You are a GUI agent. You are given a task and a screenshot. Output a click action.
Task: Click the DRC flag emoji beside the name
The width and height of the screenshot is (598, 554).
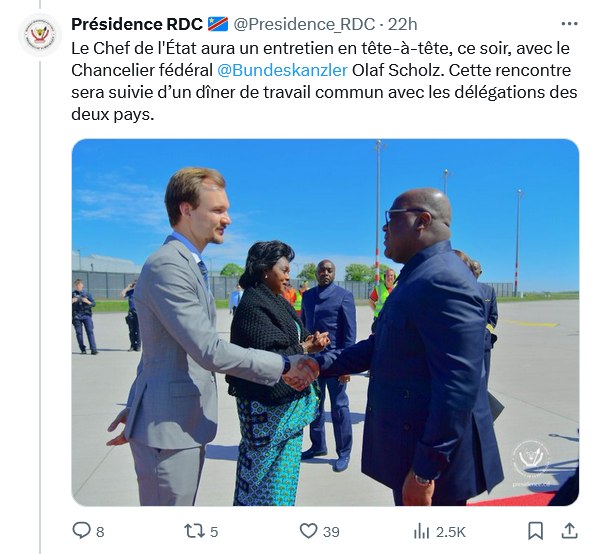click(x=218, y=24)
